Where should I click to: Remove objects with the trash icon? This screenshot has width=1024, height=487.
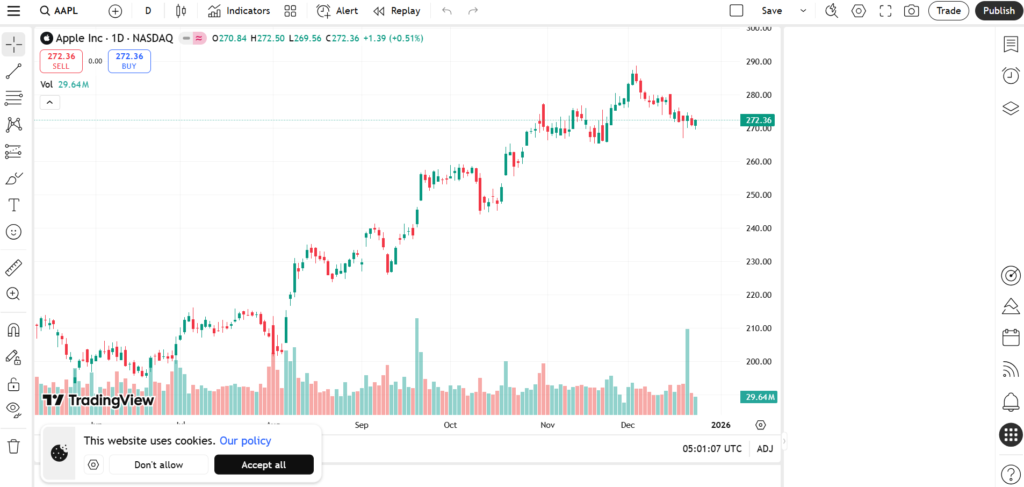pos(14,447)
